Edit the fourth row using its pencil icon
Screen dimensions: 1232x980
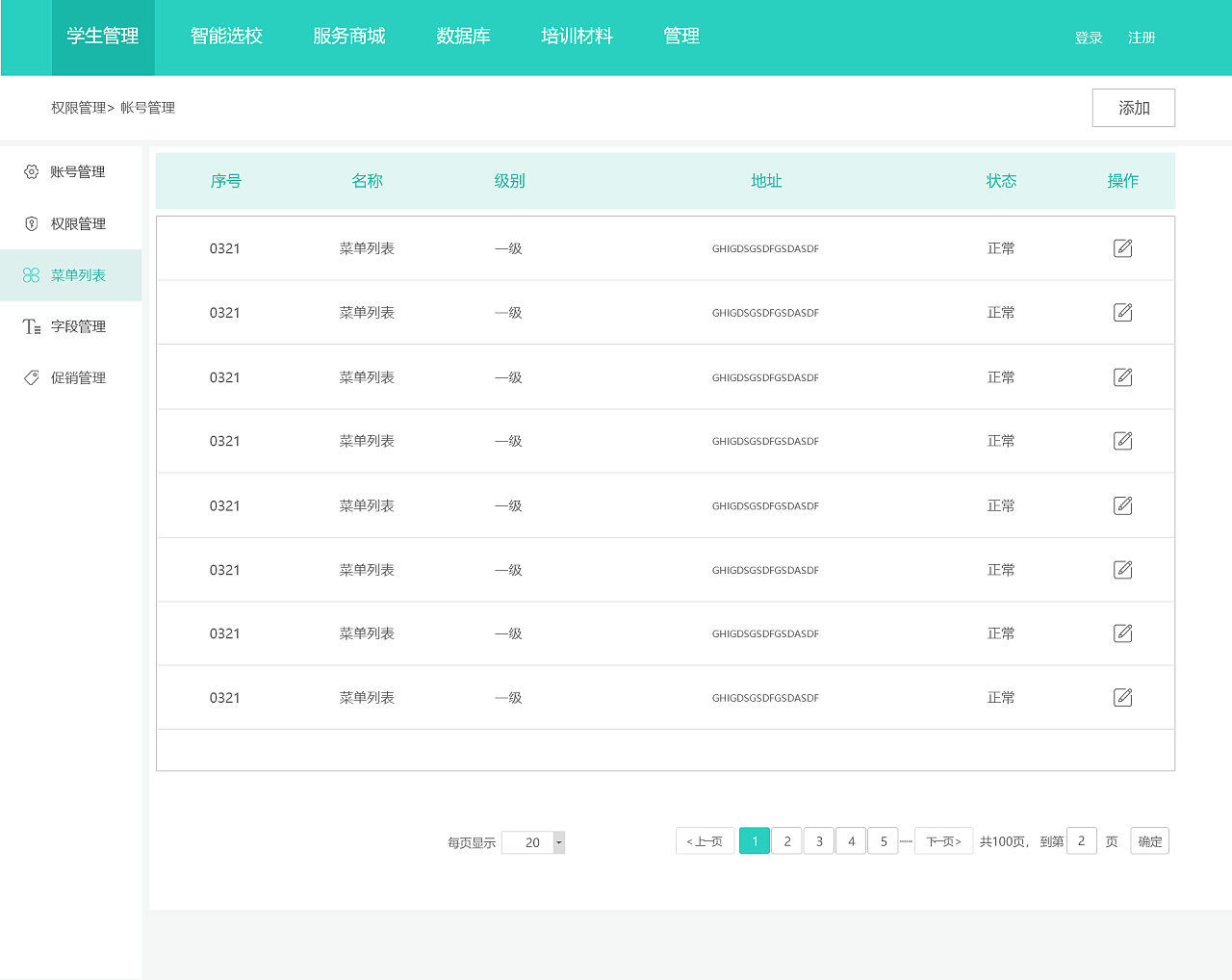(1123, 440)
